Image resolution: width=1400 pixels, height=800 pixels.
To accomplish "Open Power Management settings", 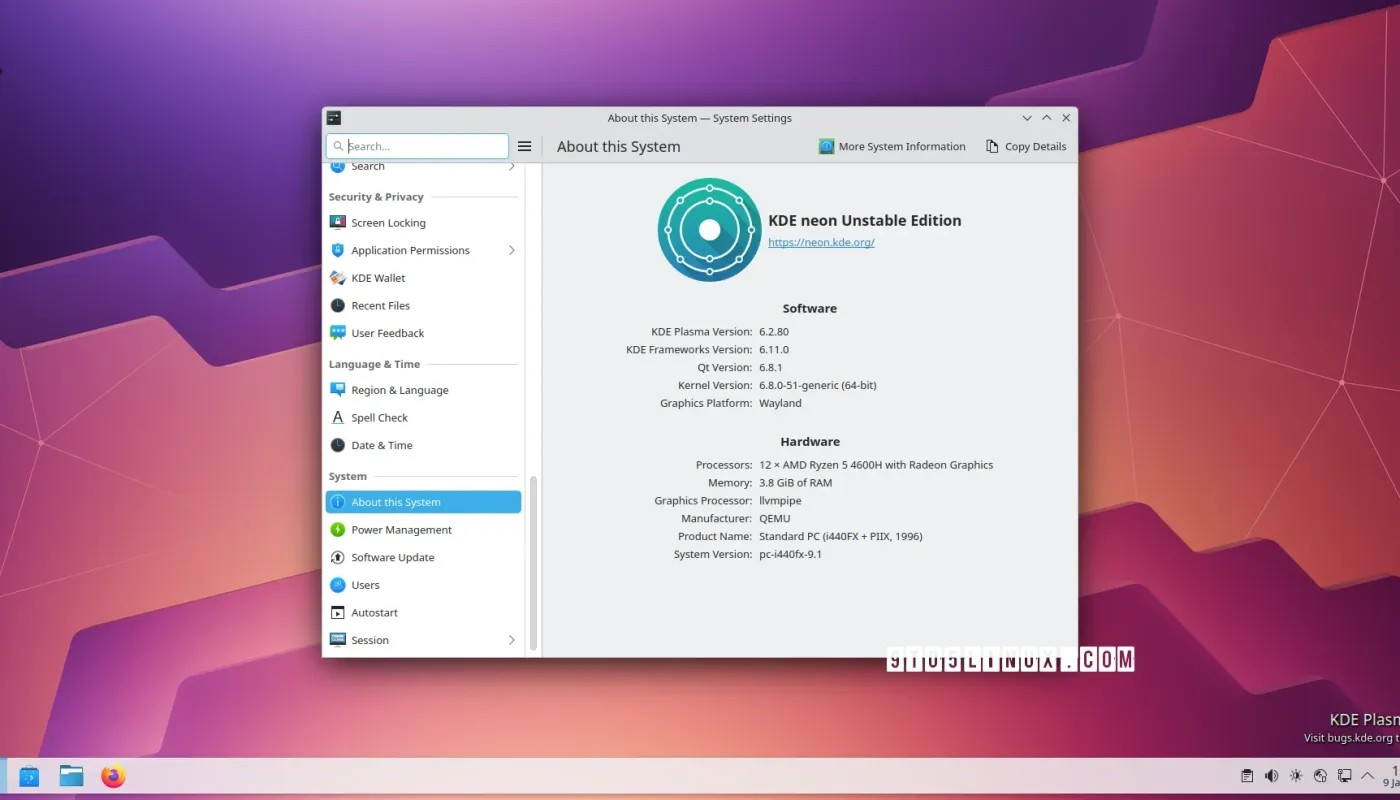I will (423, 530).
